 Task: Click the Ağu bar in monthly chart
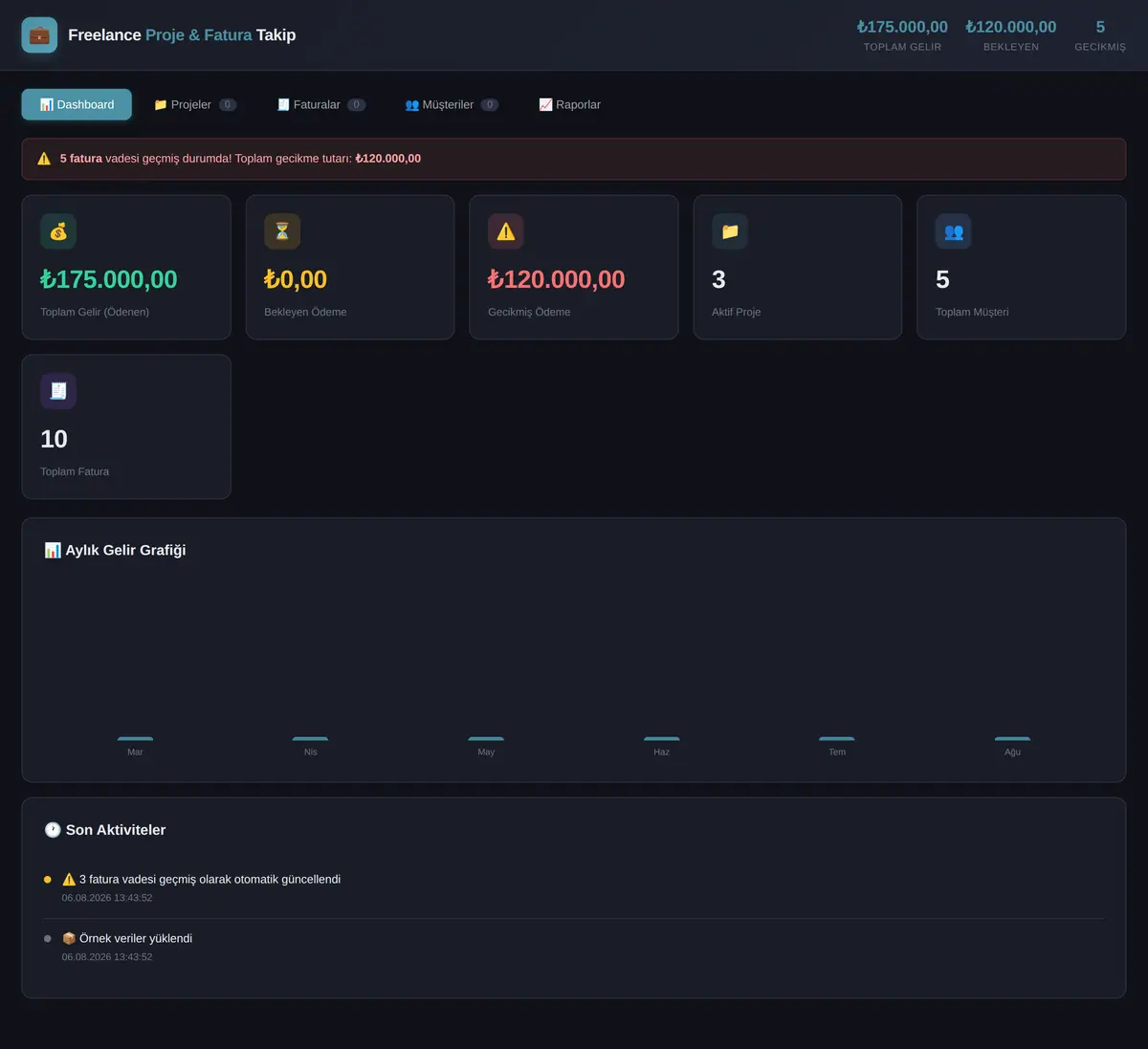[x=1012, y=739]
